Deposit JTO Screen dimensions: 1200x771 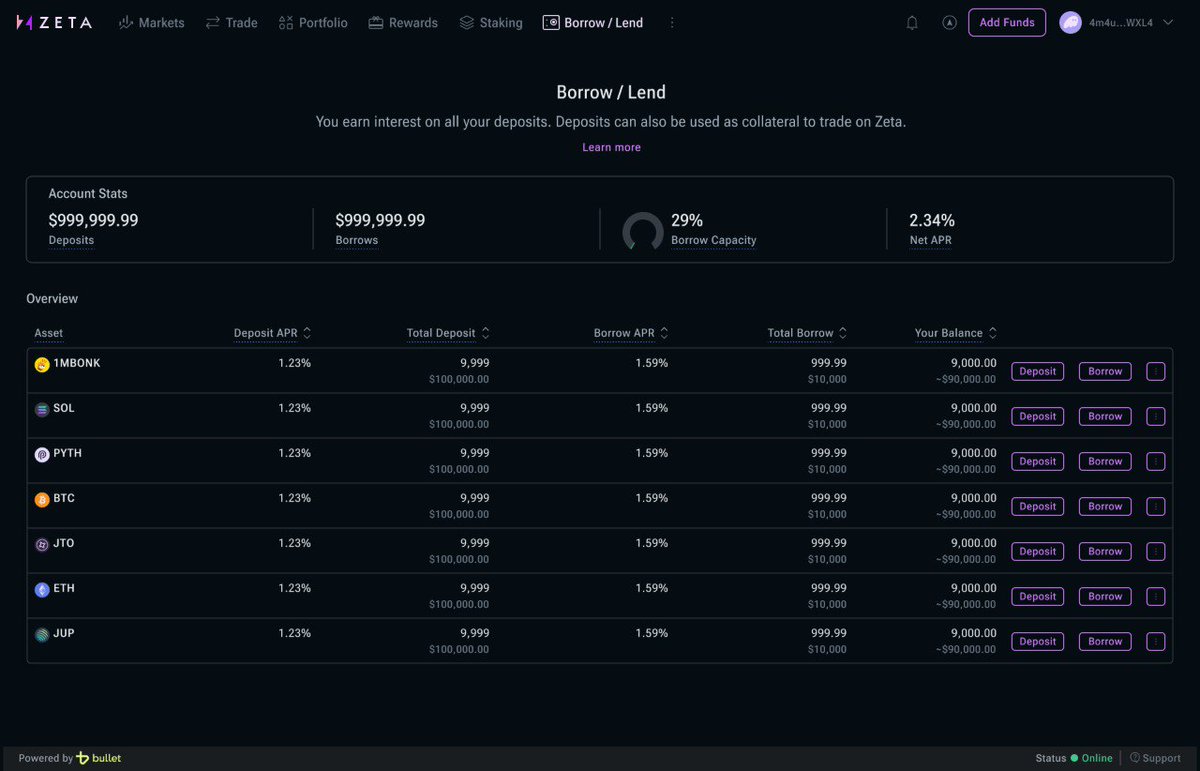coord(1037,551)
